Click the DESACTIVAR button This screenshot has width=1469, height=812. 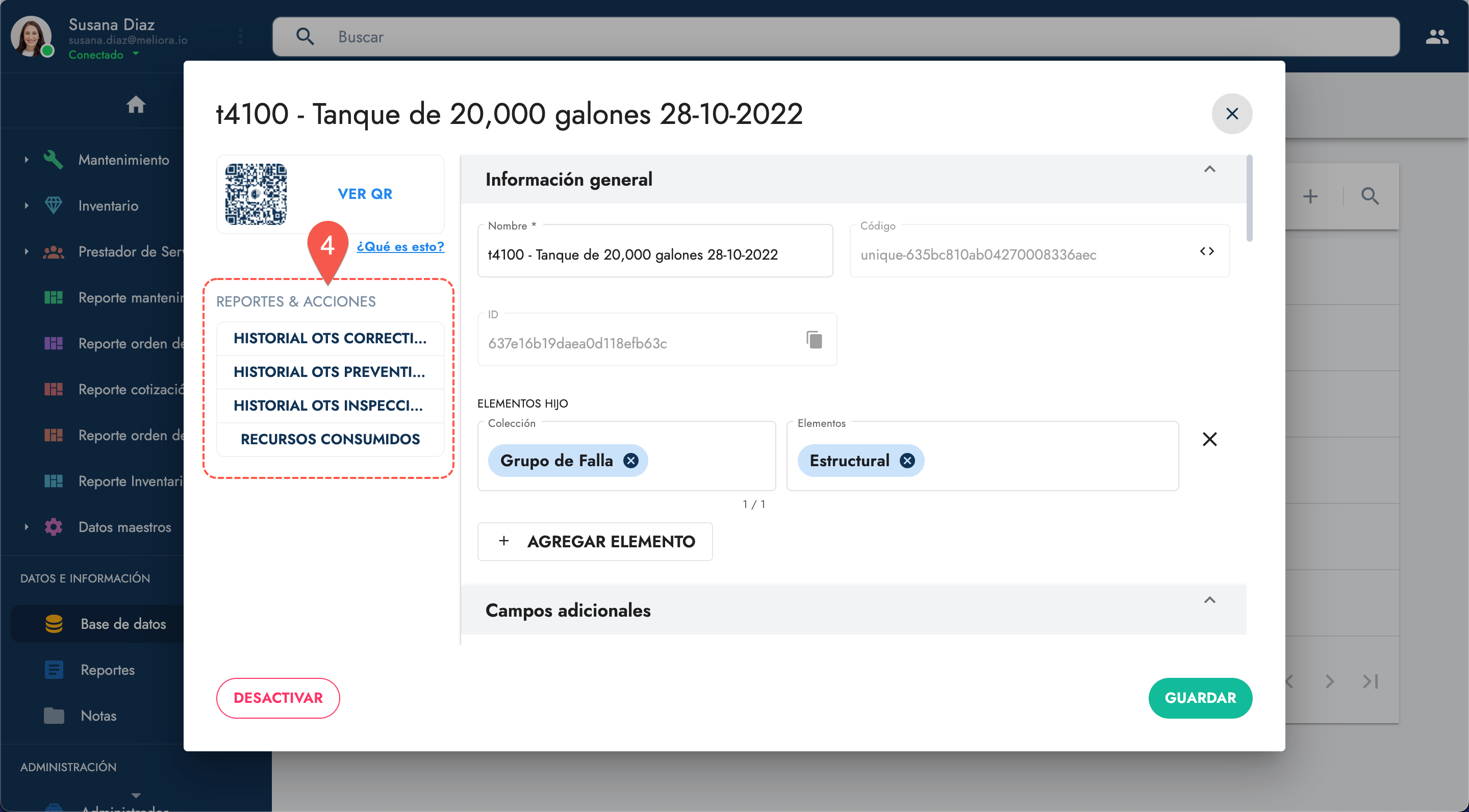pos(277,697)
